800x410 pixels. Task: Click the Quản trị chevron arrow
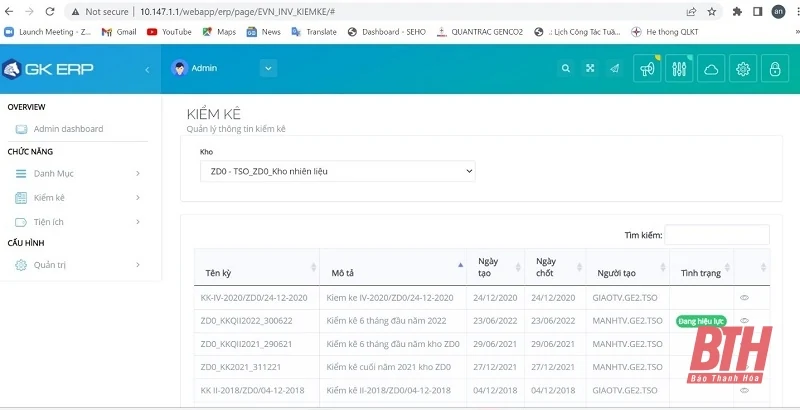tap(138, 265)
